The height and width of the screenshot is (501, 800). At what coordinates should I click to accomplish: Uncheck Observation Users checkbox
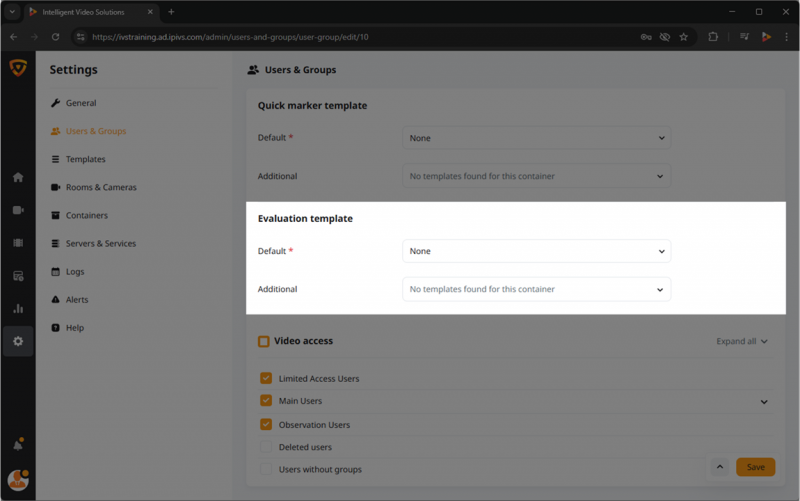pyautogui.click(x=266, y=424)
